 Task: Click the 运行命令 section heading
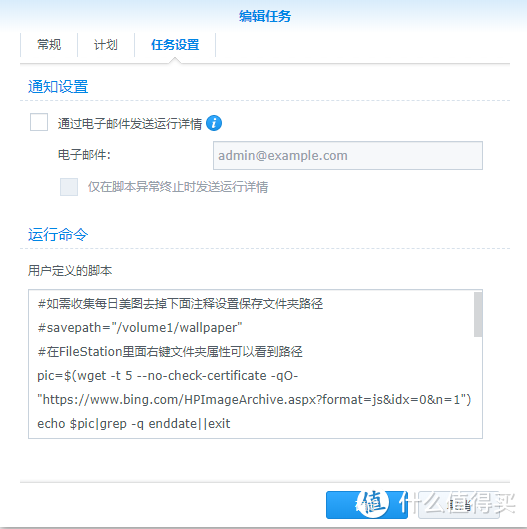[x=58, y=234]
